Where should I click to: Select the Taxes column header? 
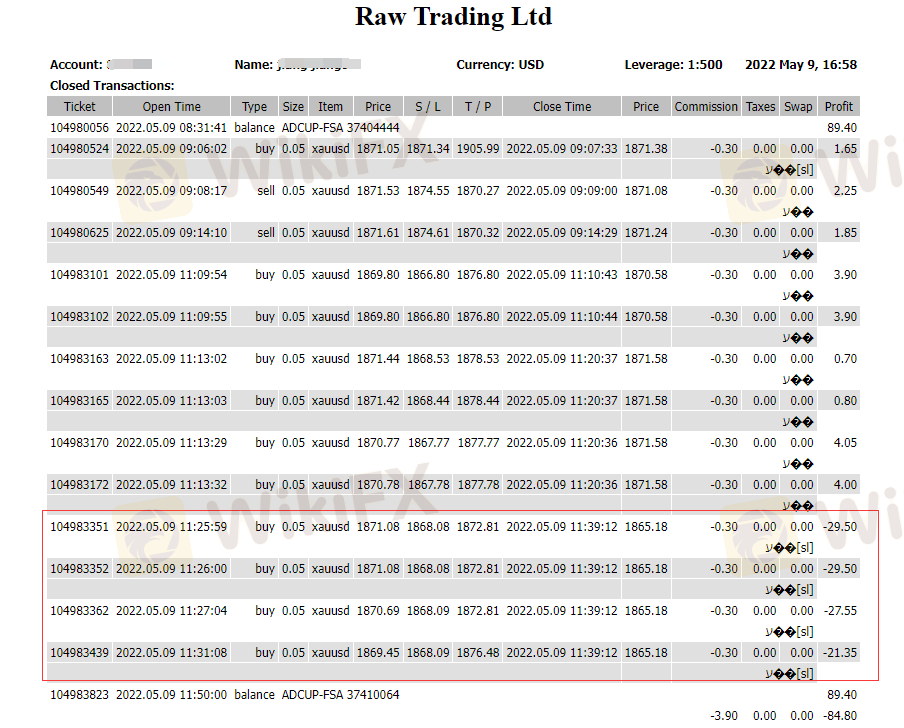point(760,107)
